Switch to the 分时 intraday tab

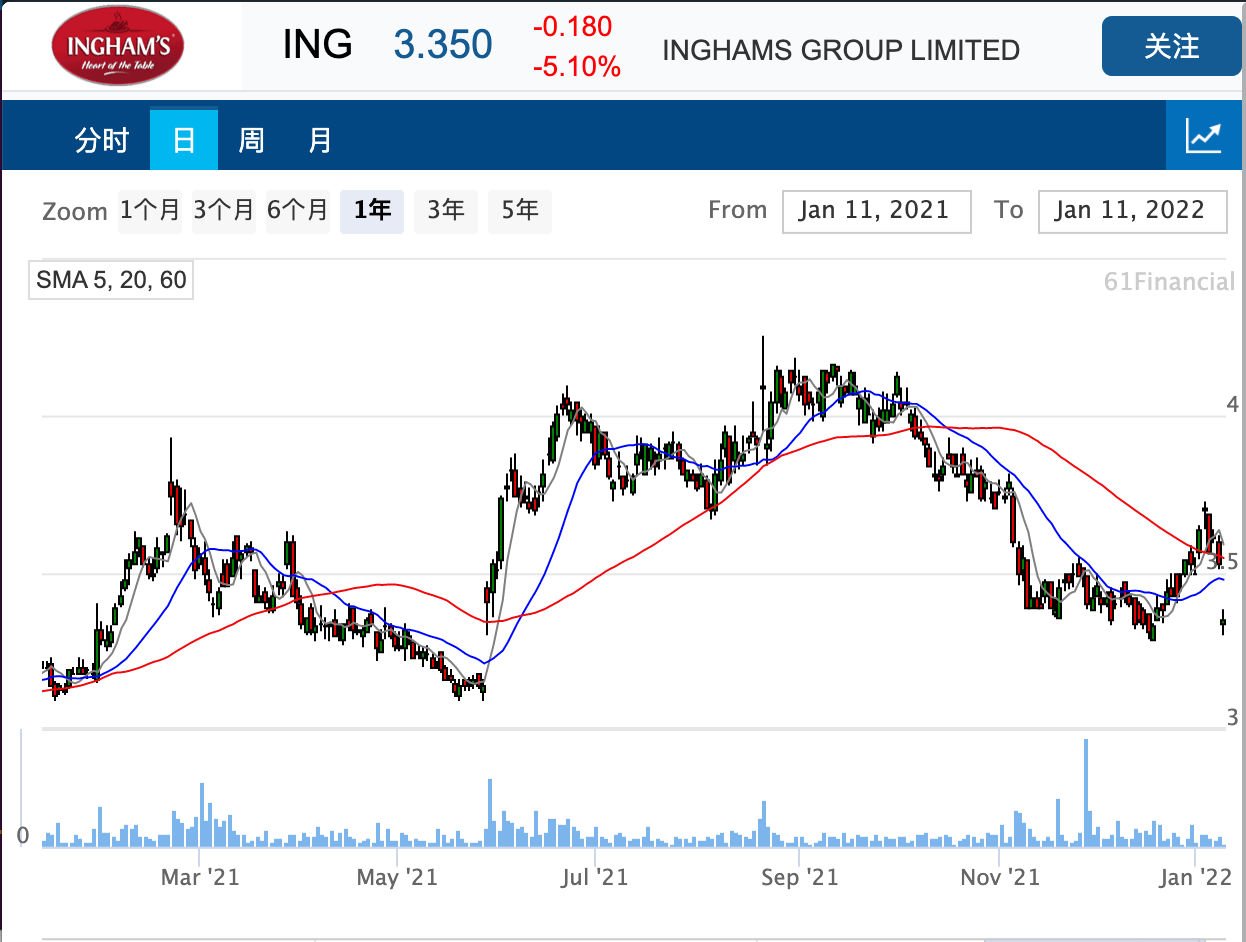click(x=102, y=140)
